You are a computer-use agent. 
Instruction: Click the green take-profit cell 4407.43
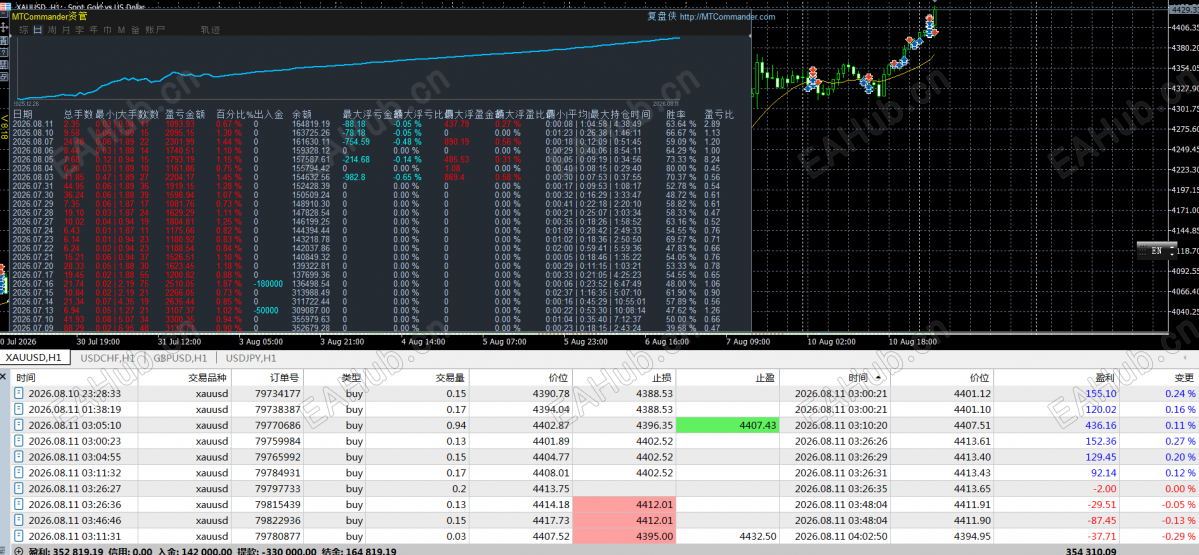[x=728, y=425]
